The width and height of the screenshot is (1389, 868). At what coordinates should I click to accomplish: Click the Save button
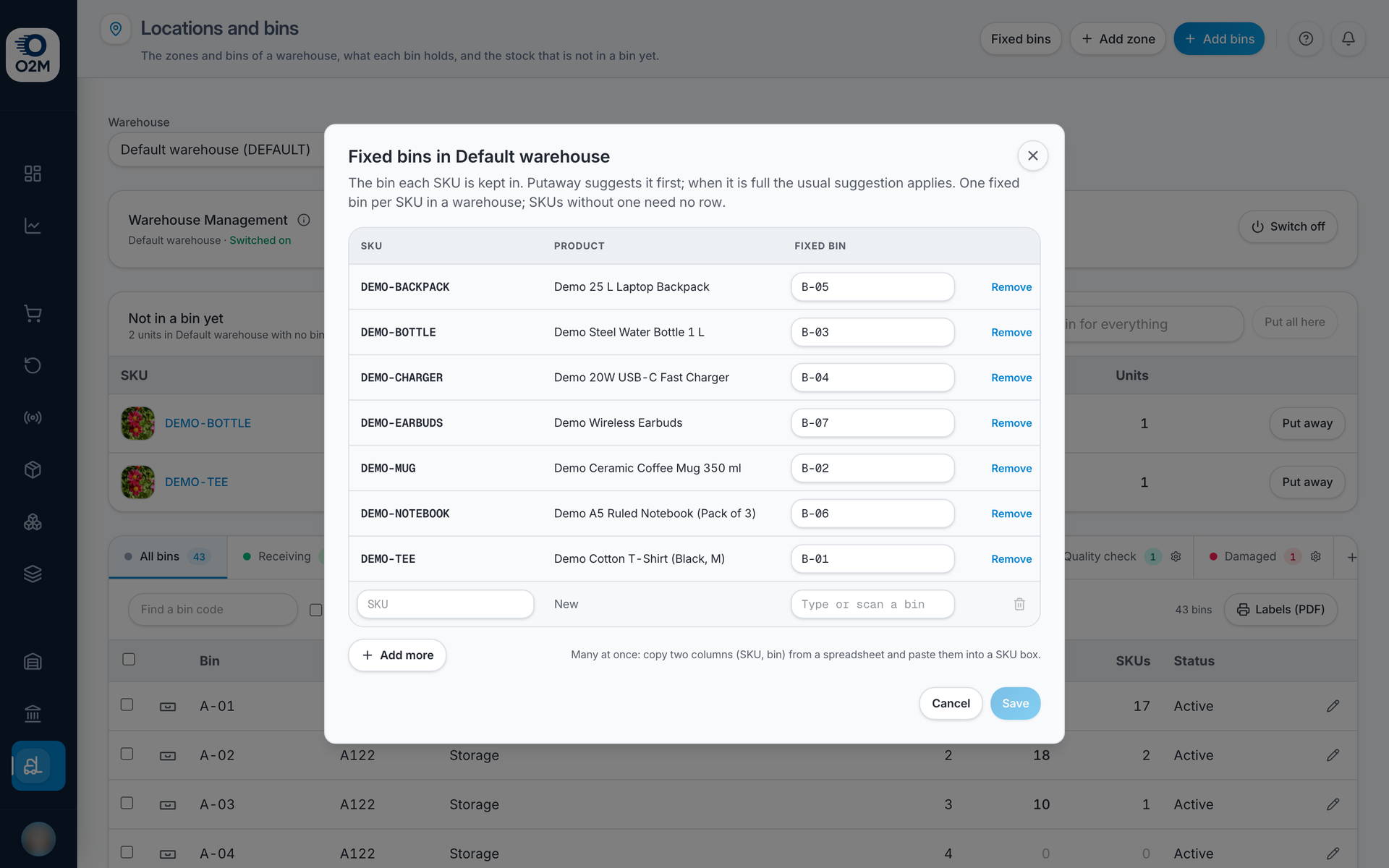[x=1015, y=703]
